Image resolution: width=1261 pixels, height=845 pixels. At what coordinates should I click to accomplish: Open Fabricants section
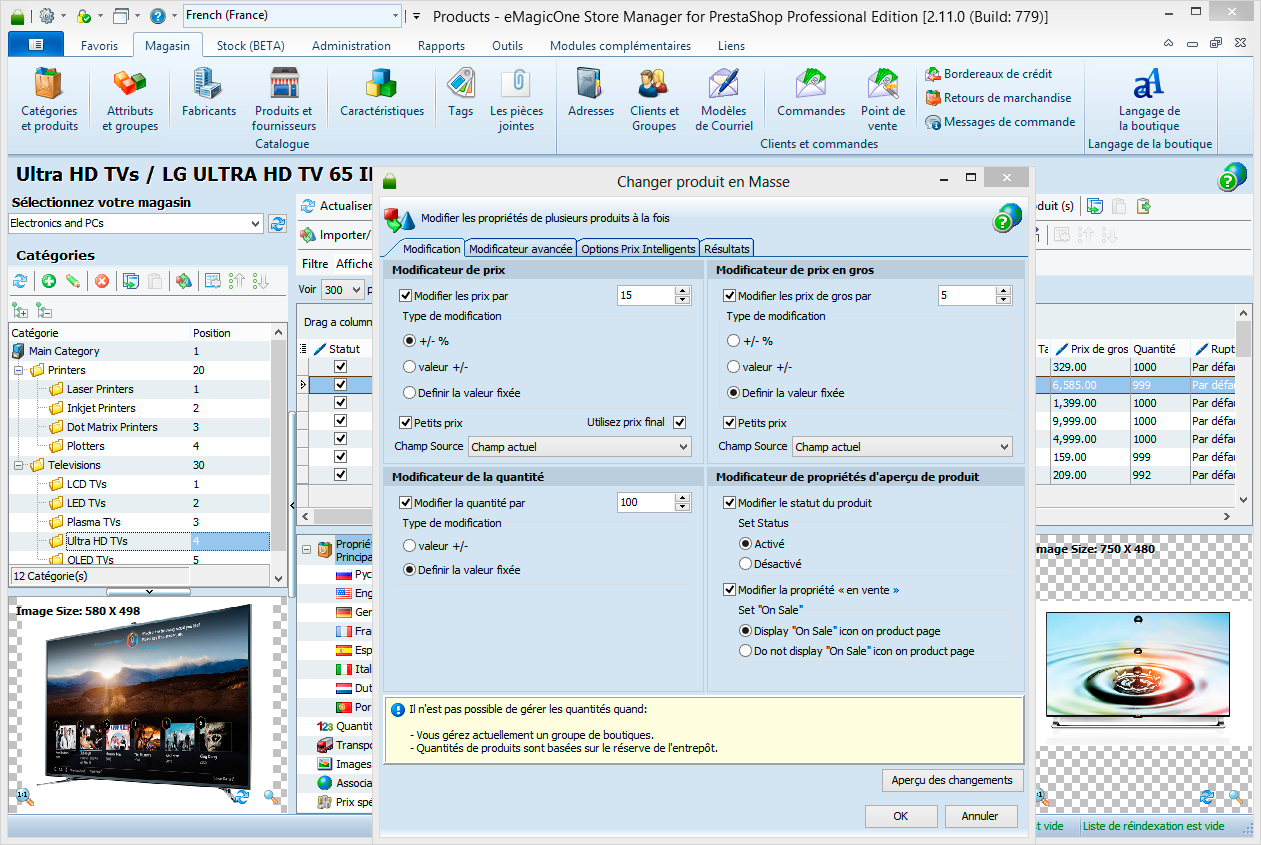pos(209,92)
